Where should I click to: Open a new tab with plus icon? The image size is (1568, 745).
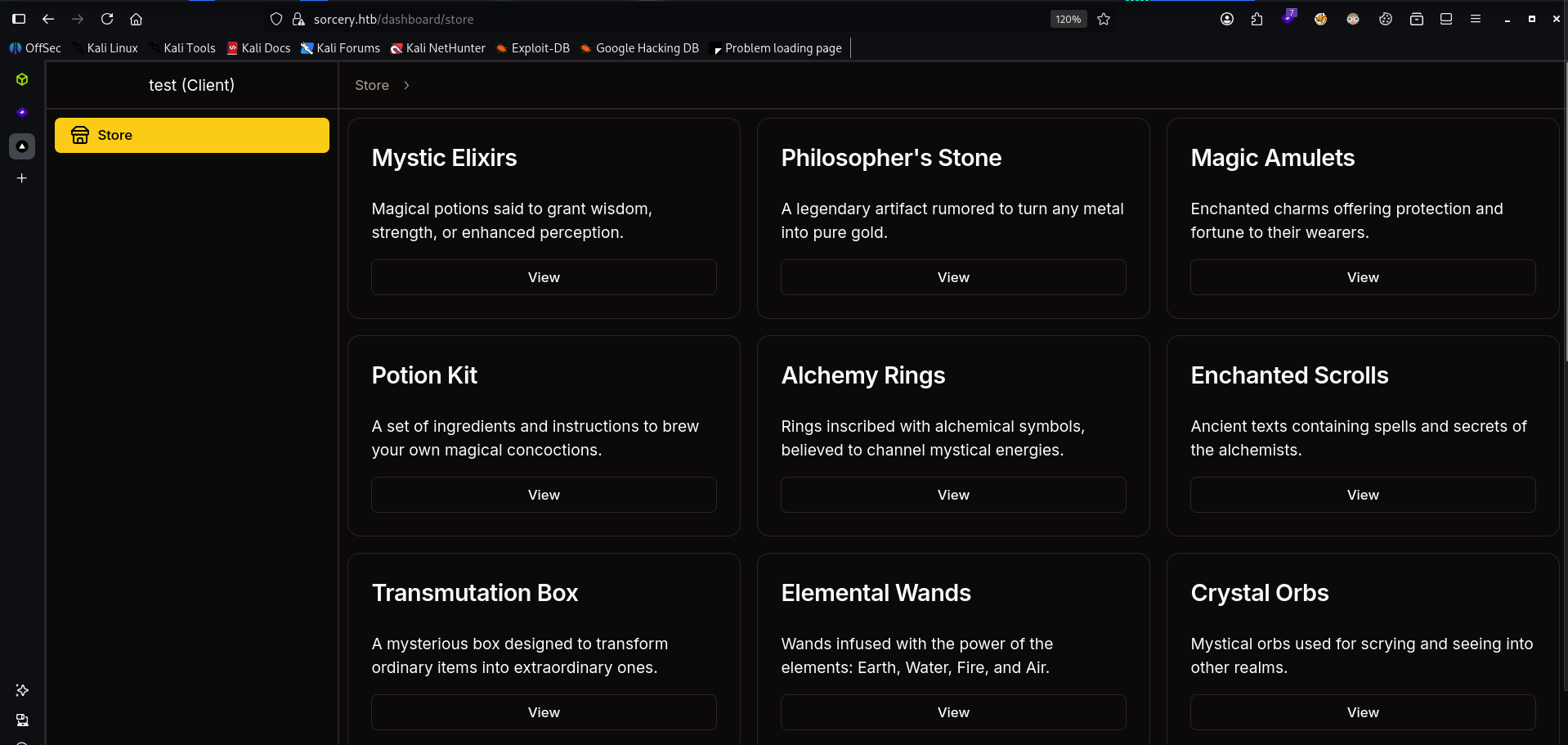[22, 177]
